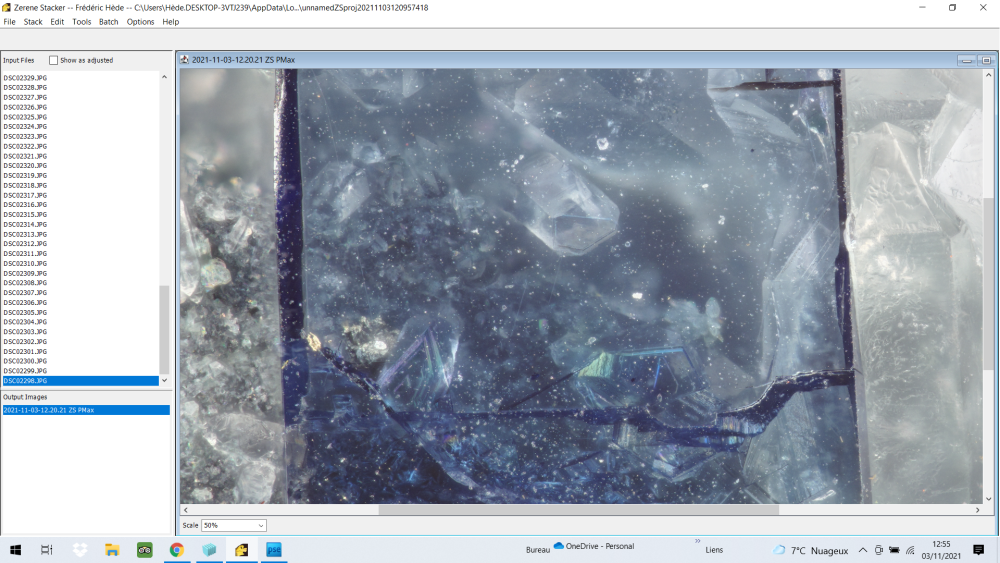The width and height of the screenshot is (1000, 563).
Task: Click the image horizontal scrollbar thumb
Action: [x=578, y=510]
